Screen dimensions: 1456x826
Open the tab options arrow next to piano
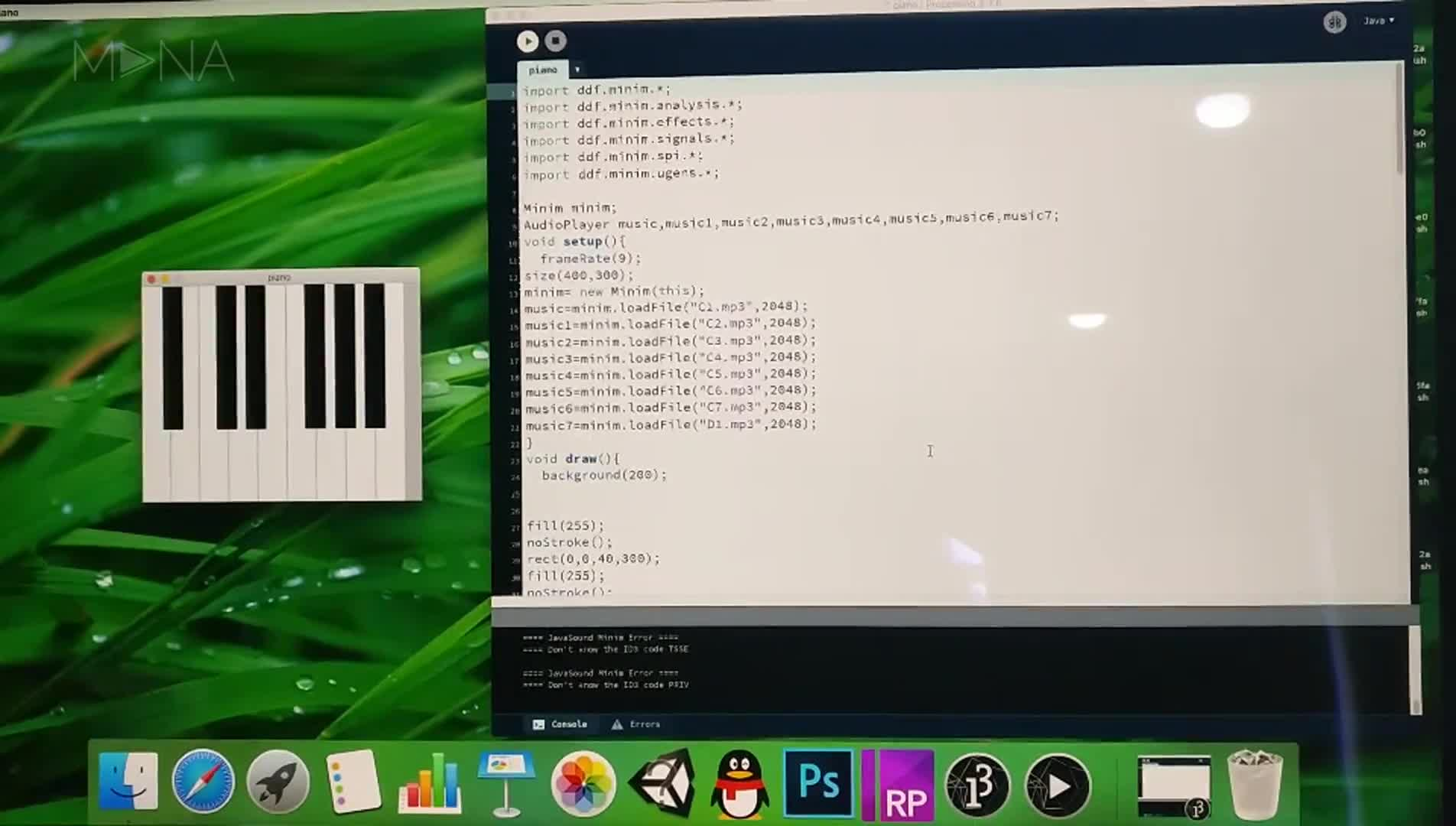(577, 70)
